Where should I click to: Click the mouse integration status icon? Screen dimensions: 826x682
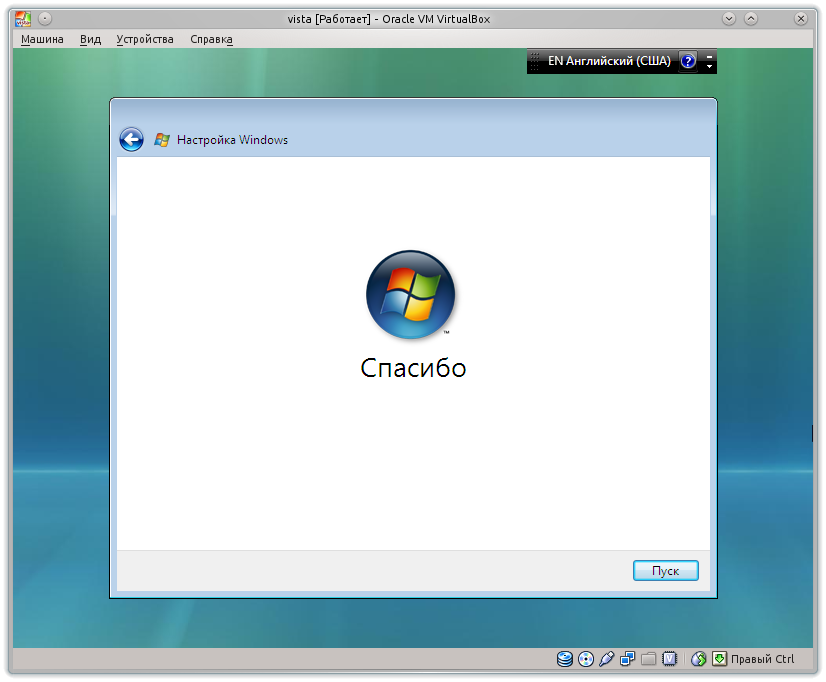(x=698, y=659)
